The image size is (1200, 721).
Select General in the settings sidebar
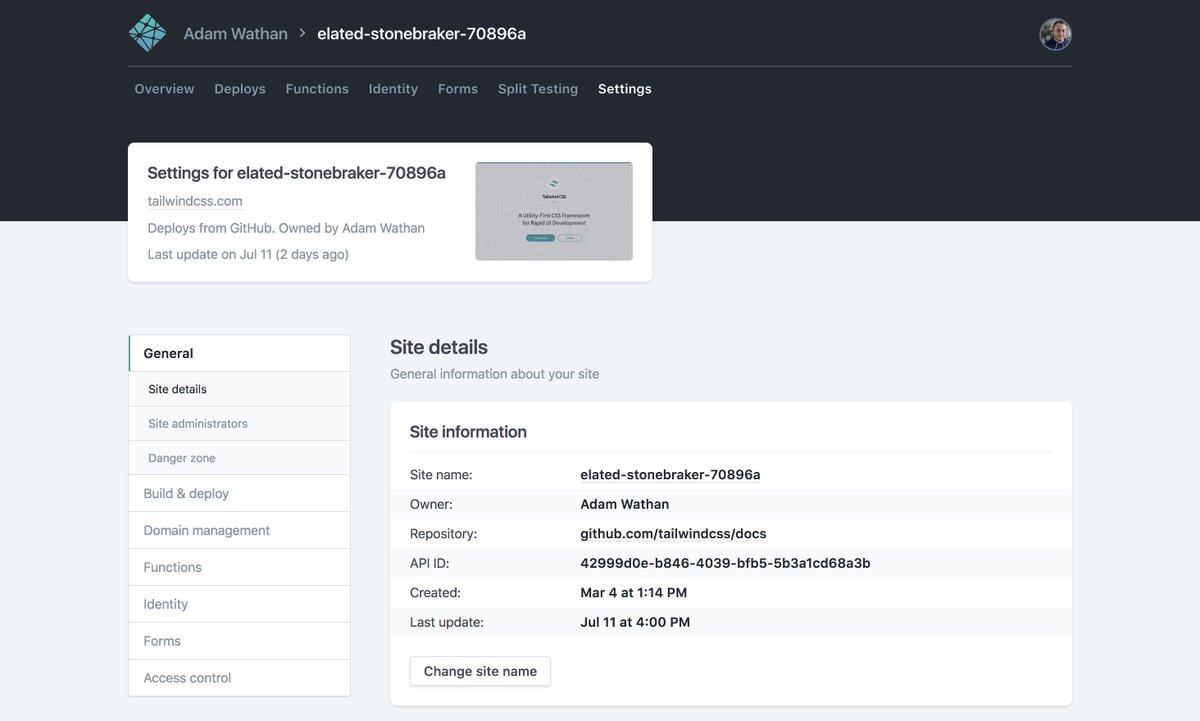240,353
